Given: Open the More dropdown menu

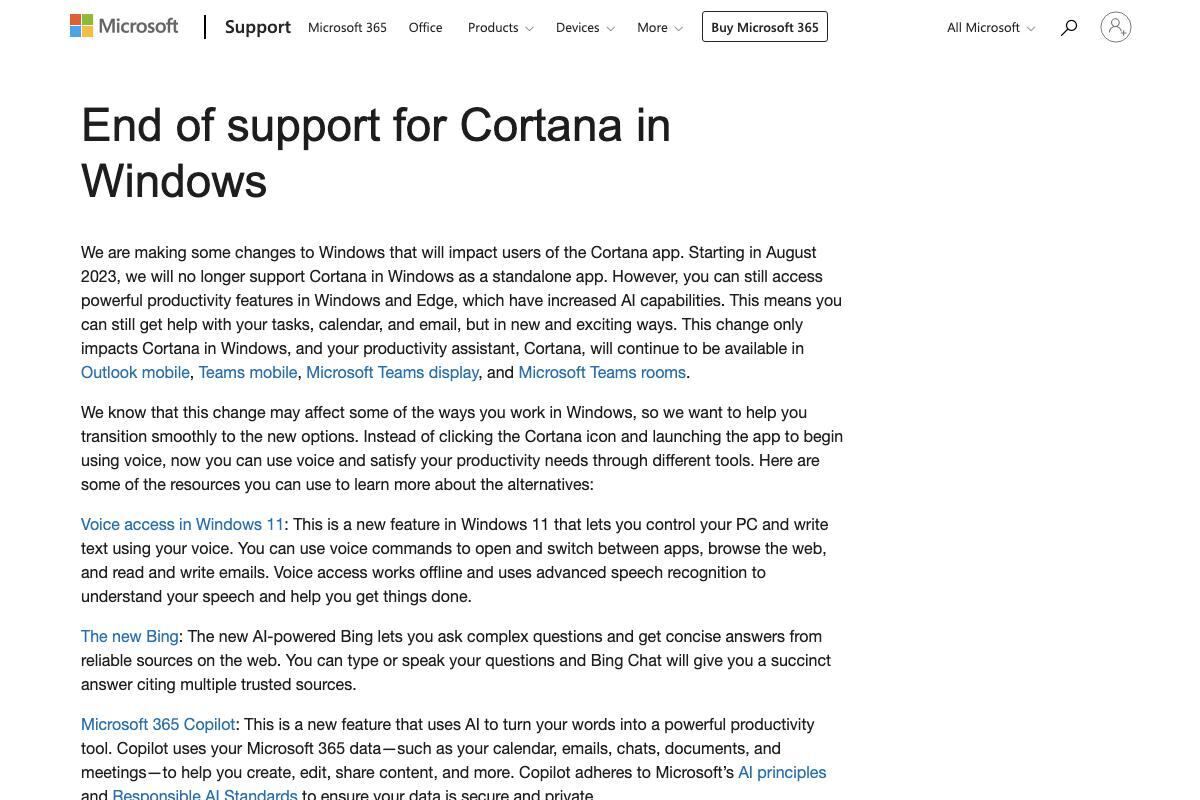Looking at the screenshot, I should [659, 27].
